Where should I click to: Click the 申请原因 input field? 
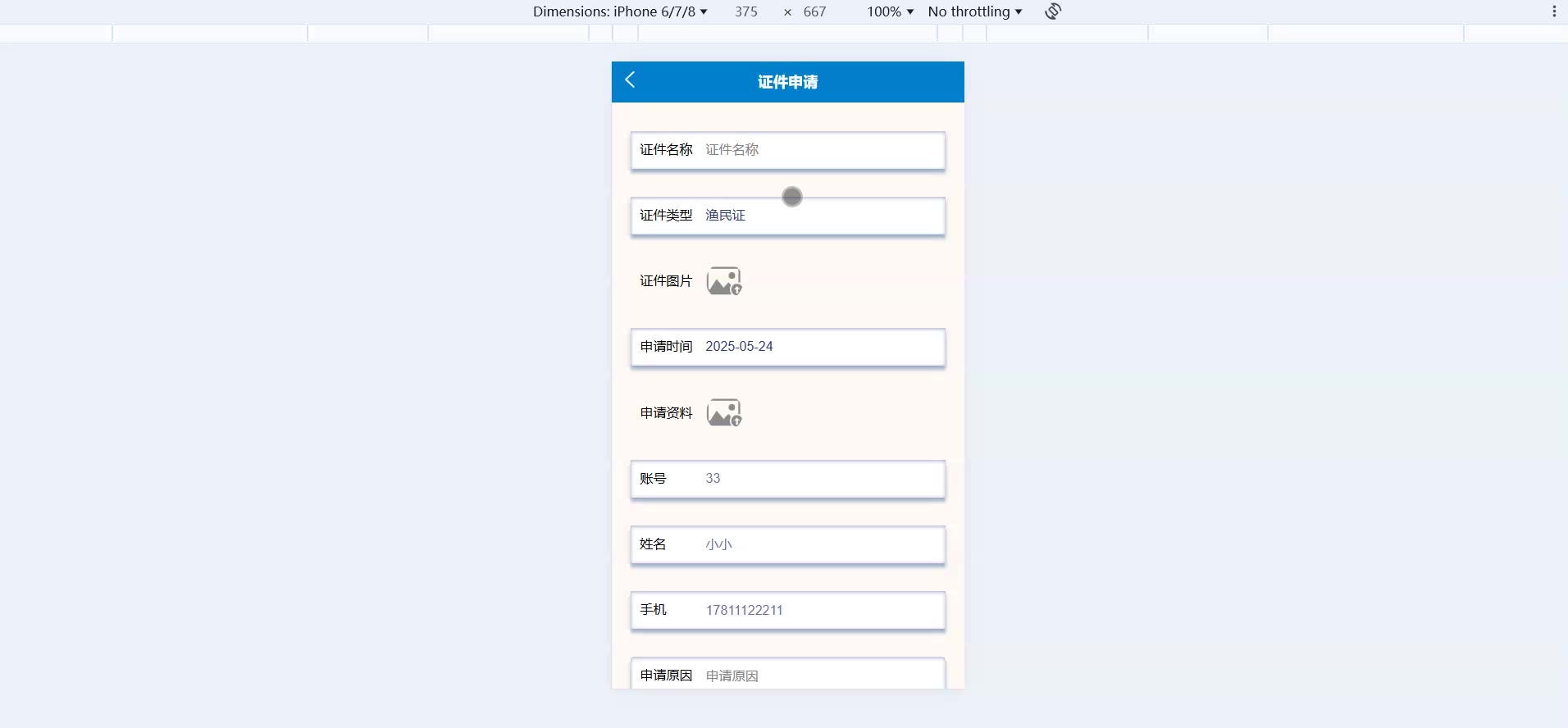tap(788, 674)
